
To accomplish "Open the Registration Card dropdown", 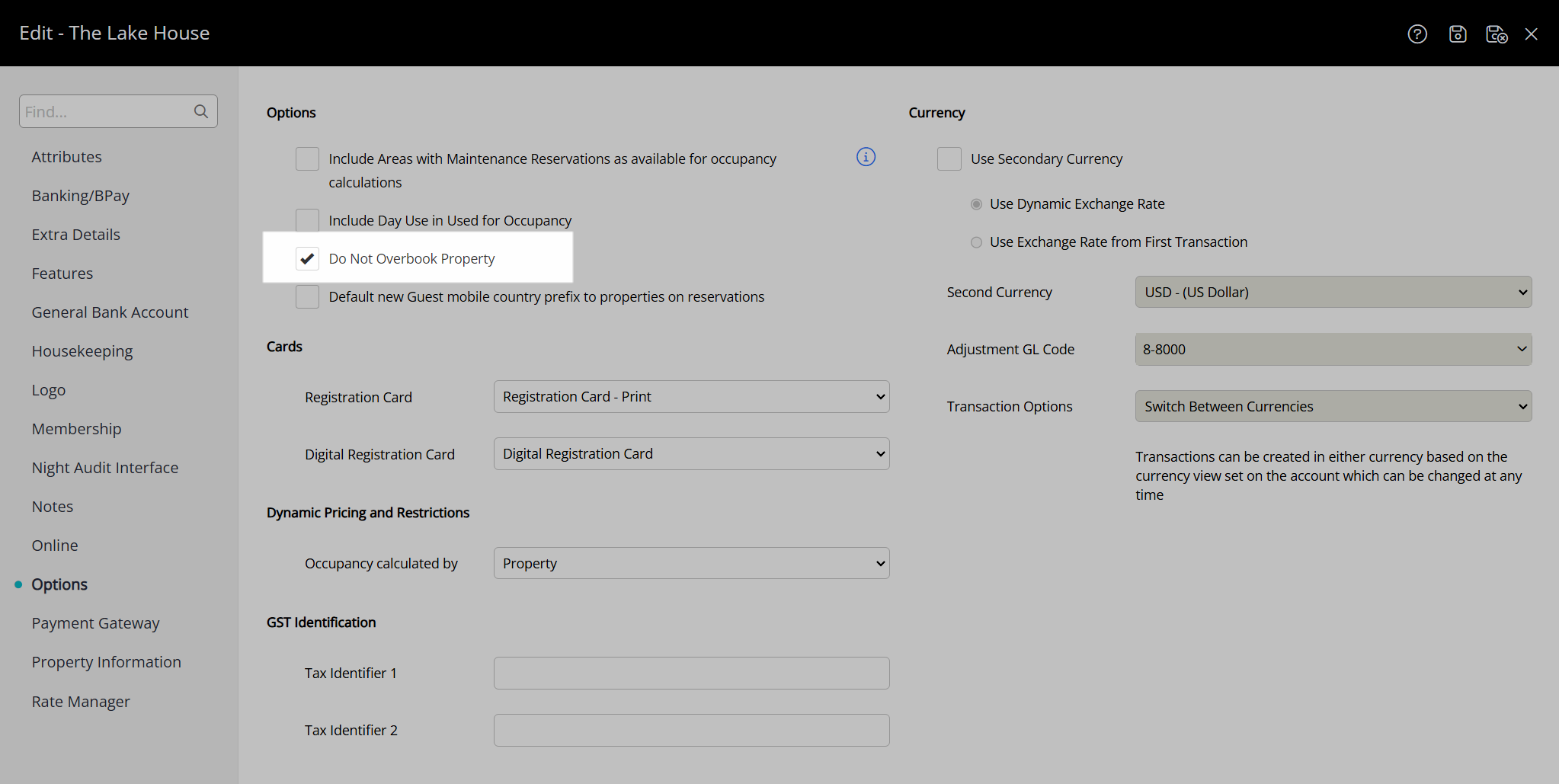I will click(691, 396).
